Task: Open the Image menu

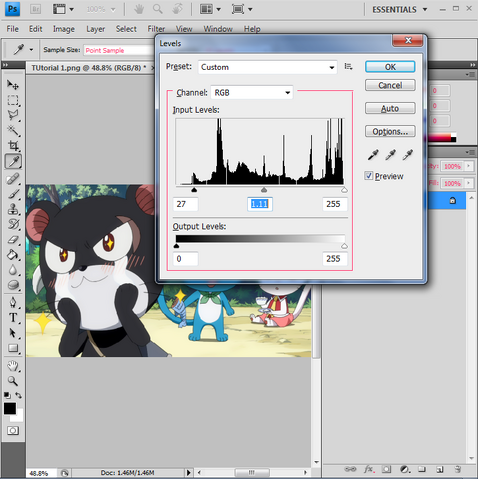Action: point(64,29)
